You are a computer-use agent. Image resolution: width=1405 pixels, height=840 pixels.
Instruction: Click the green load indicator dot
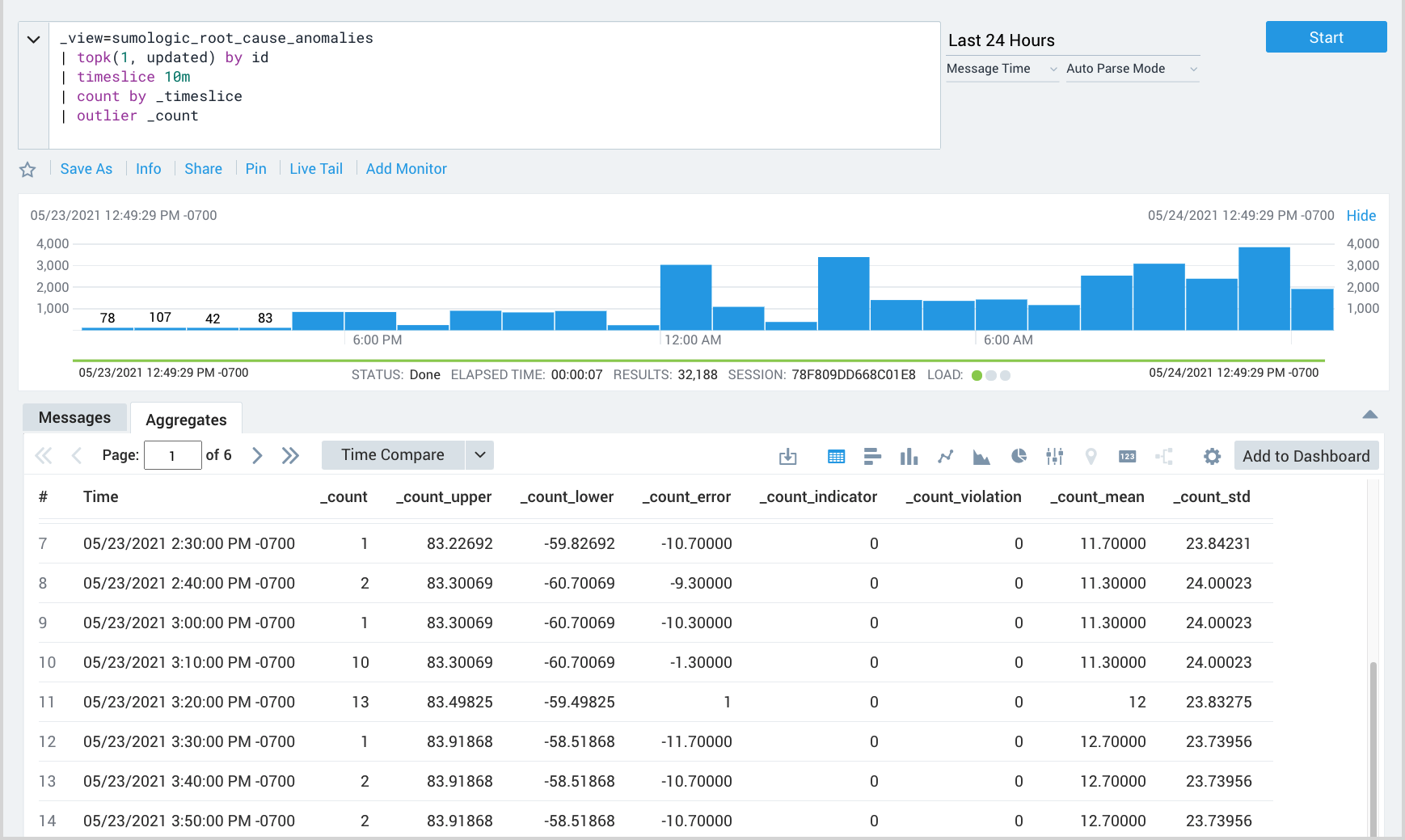pyautogui.click(x=977, y=375)
